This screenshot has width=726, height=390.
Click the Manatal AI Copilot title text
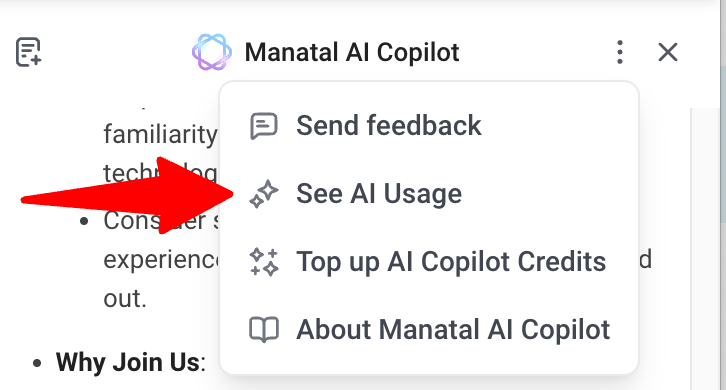coord(352,52)
